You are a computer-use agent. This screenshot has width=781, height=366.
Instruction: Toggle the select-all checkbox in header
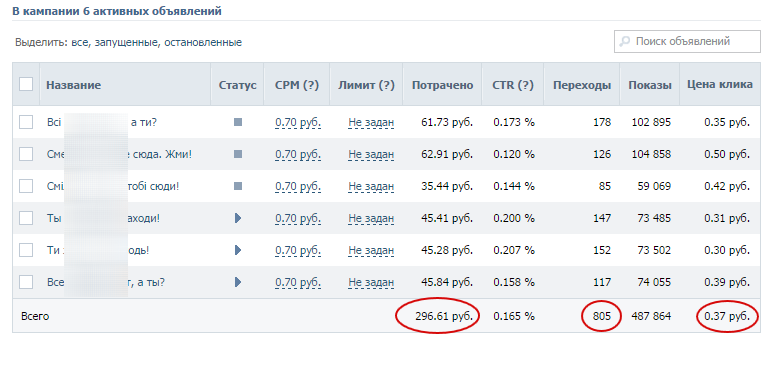(x=26, y=84)
